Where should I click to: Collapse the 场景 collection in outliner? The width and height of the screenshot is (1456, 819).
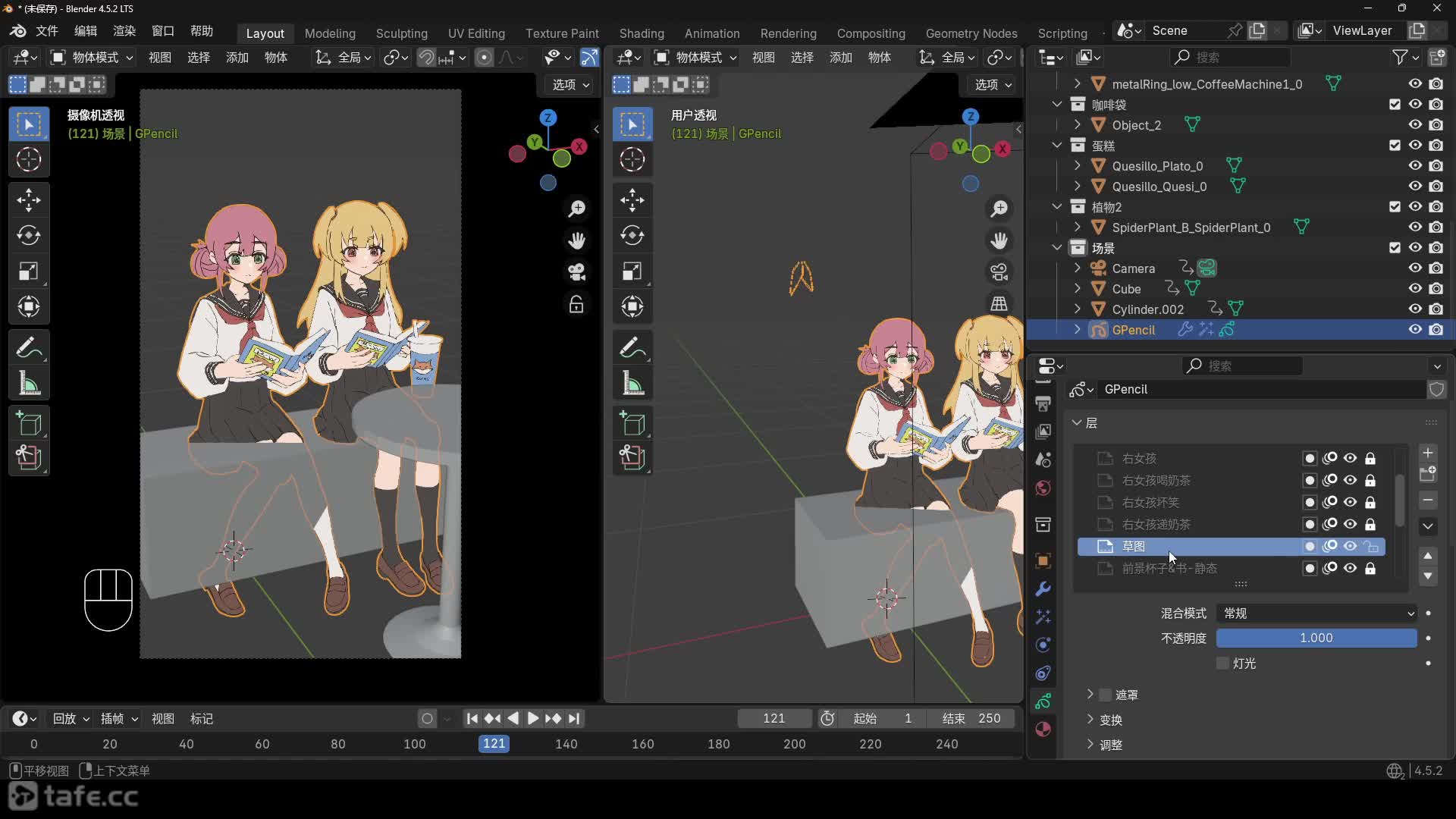point(1057,248)
